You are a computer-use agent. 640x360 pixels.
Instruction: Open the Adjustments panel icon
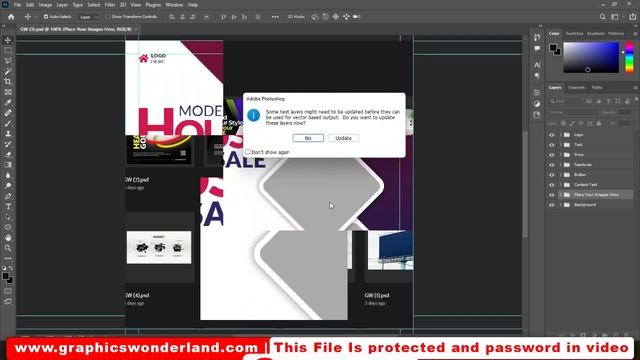point(537,104)
